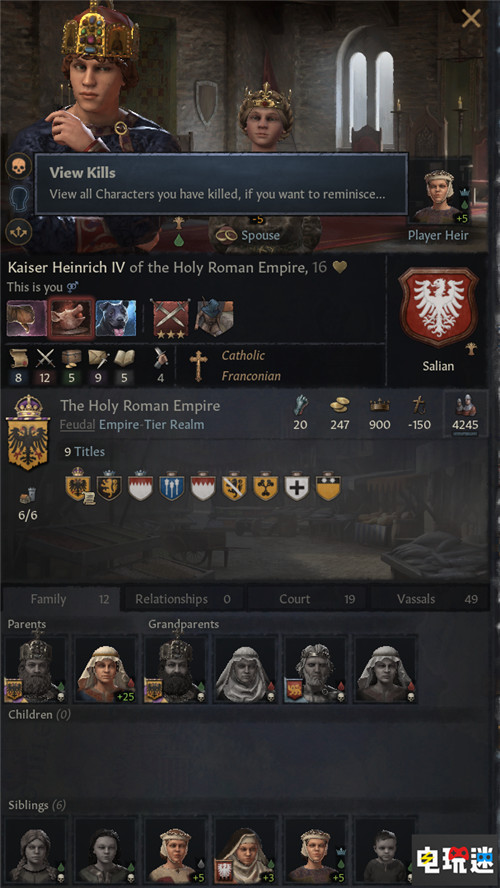Open the Franconian culture link
Viewport: 500px width, 888px height.
250,376
